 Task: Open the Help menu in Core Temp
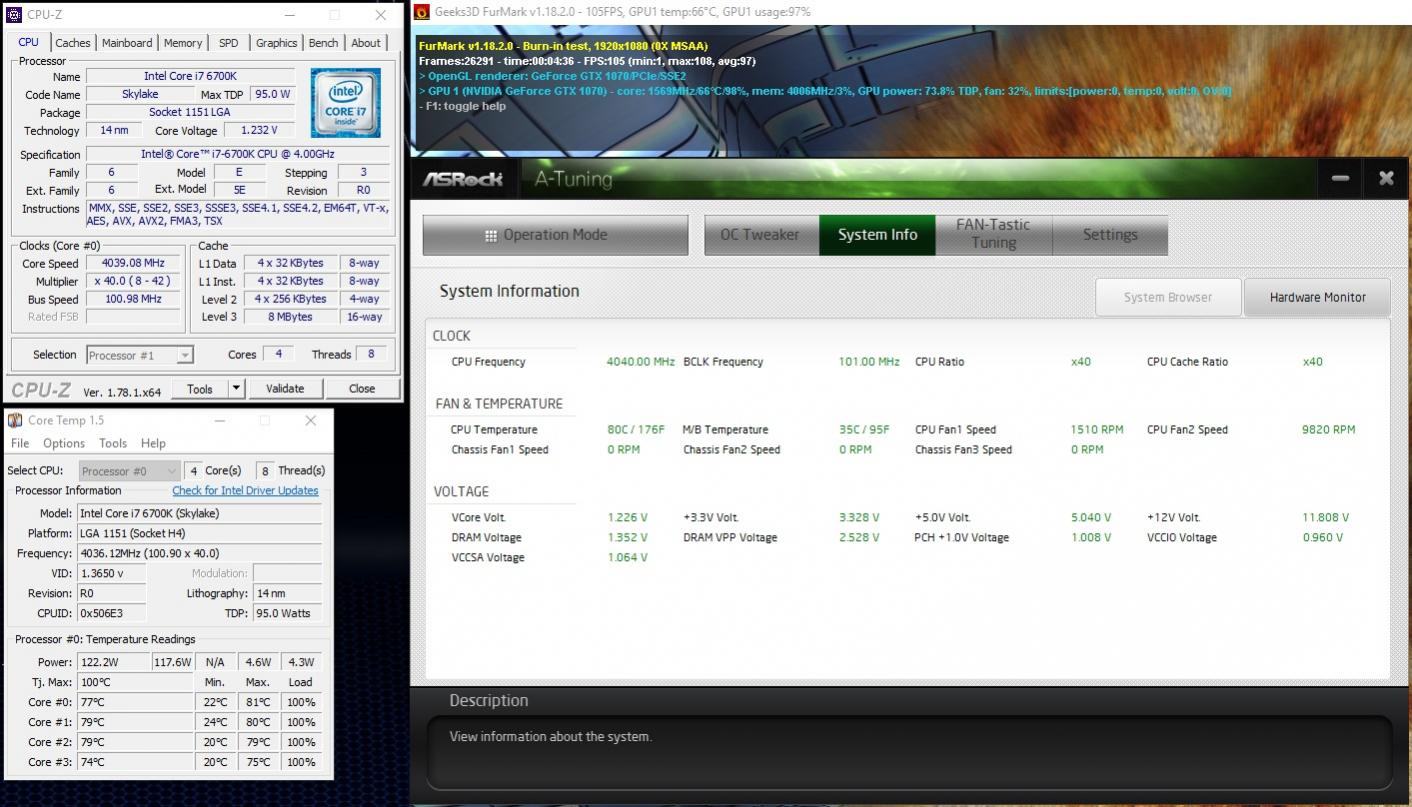[x=153, y=443]
